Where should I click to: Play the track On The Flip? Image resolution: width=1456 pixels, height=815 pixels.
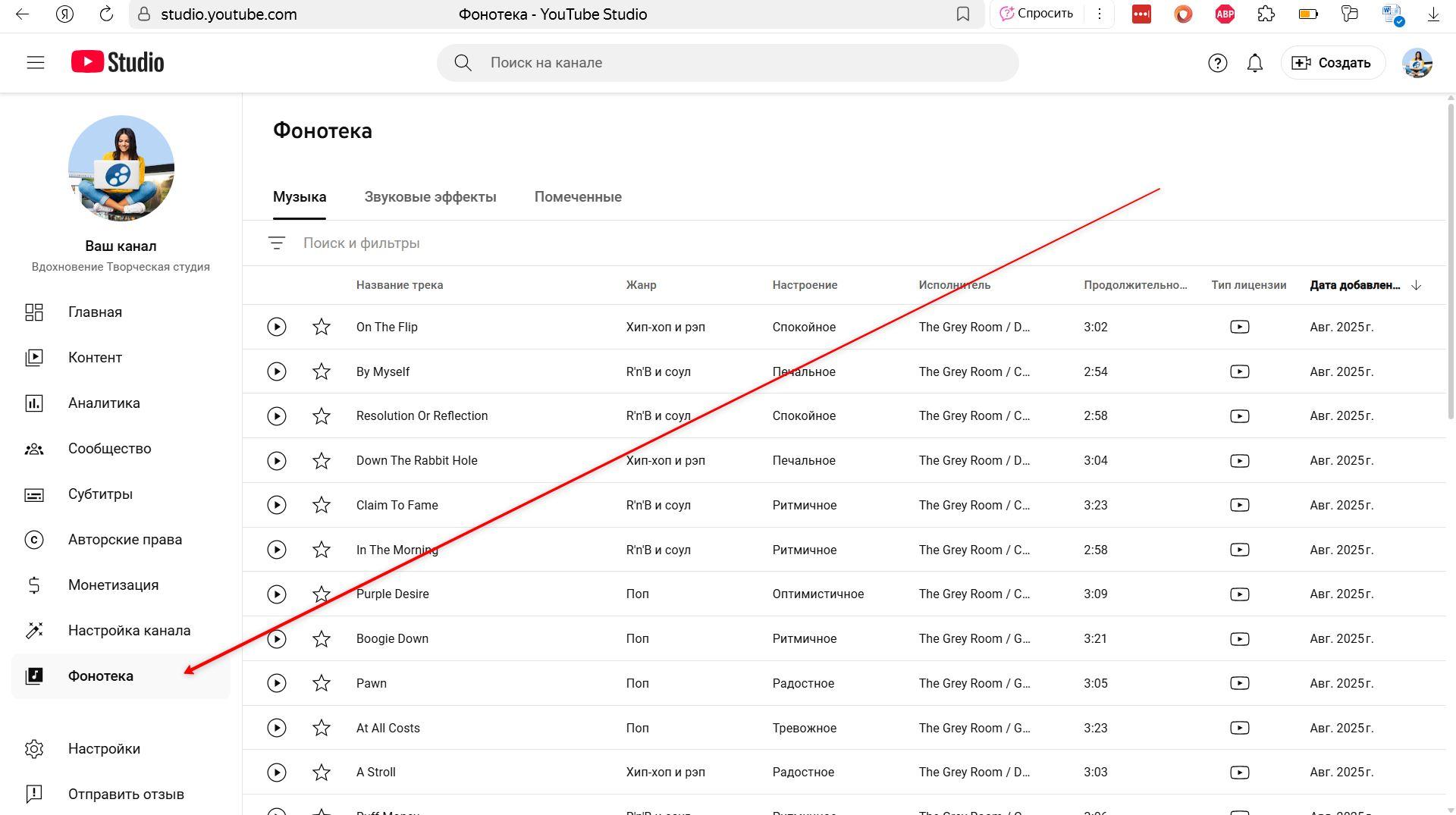click(x=277, y=327)
